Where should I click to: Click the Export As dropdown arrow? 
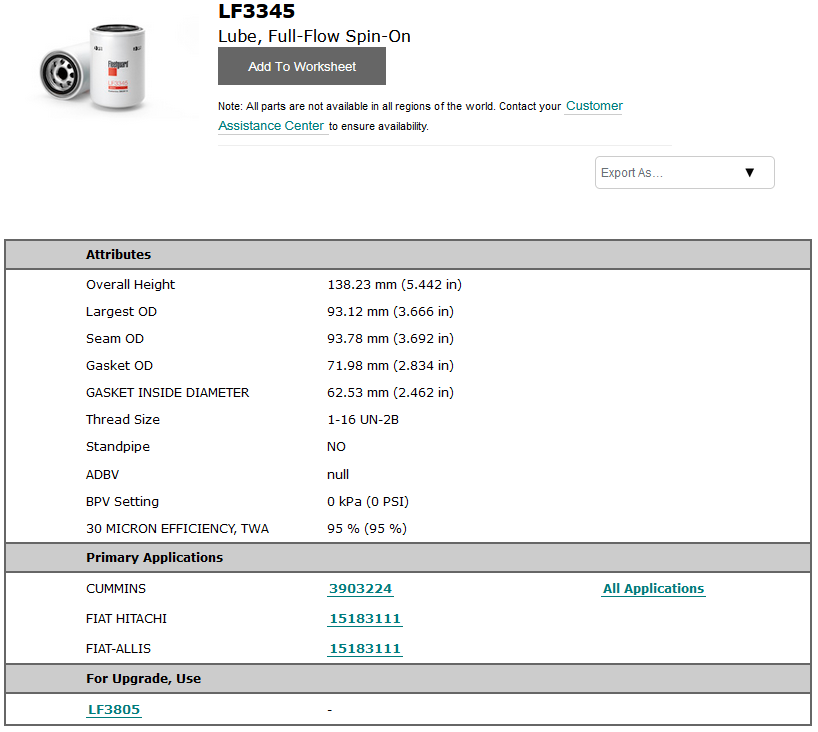[749, 172]
